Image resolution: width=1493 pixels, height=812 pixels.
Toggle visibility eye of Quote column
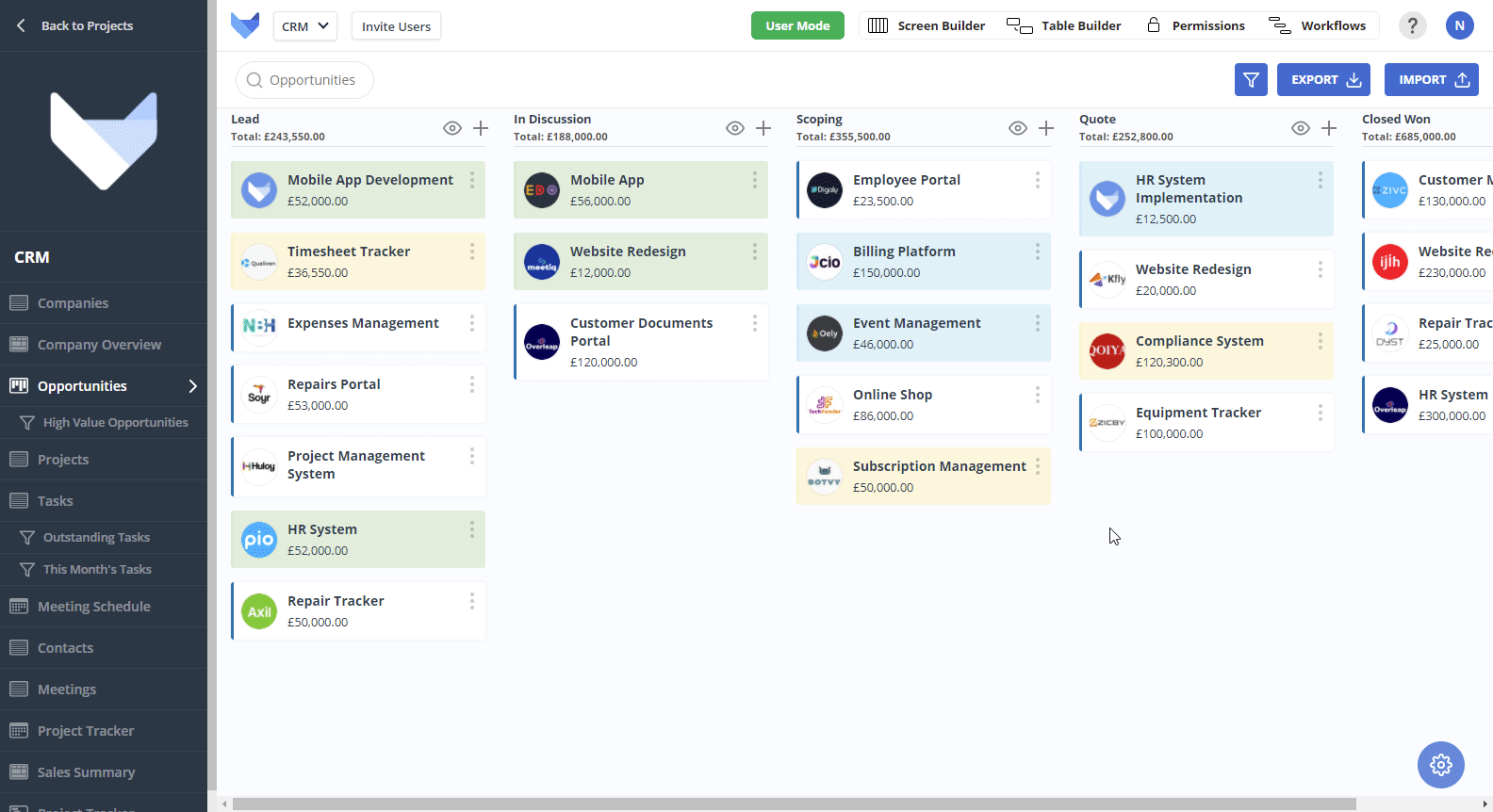click(1301, 128)
